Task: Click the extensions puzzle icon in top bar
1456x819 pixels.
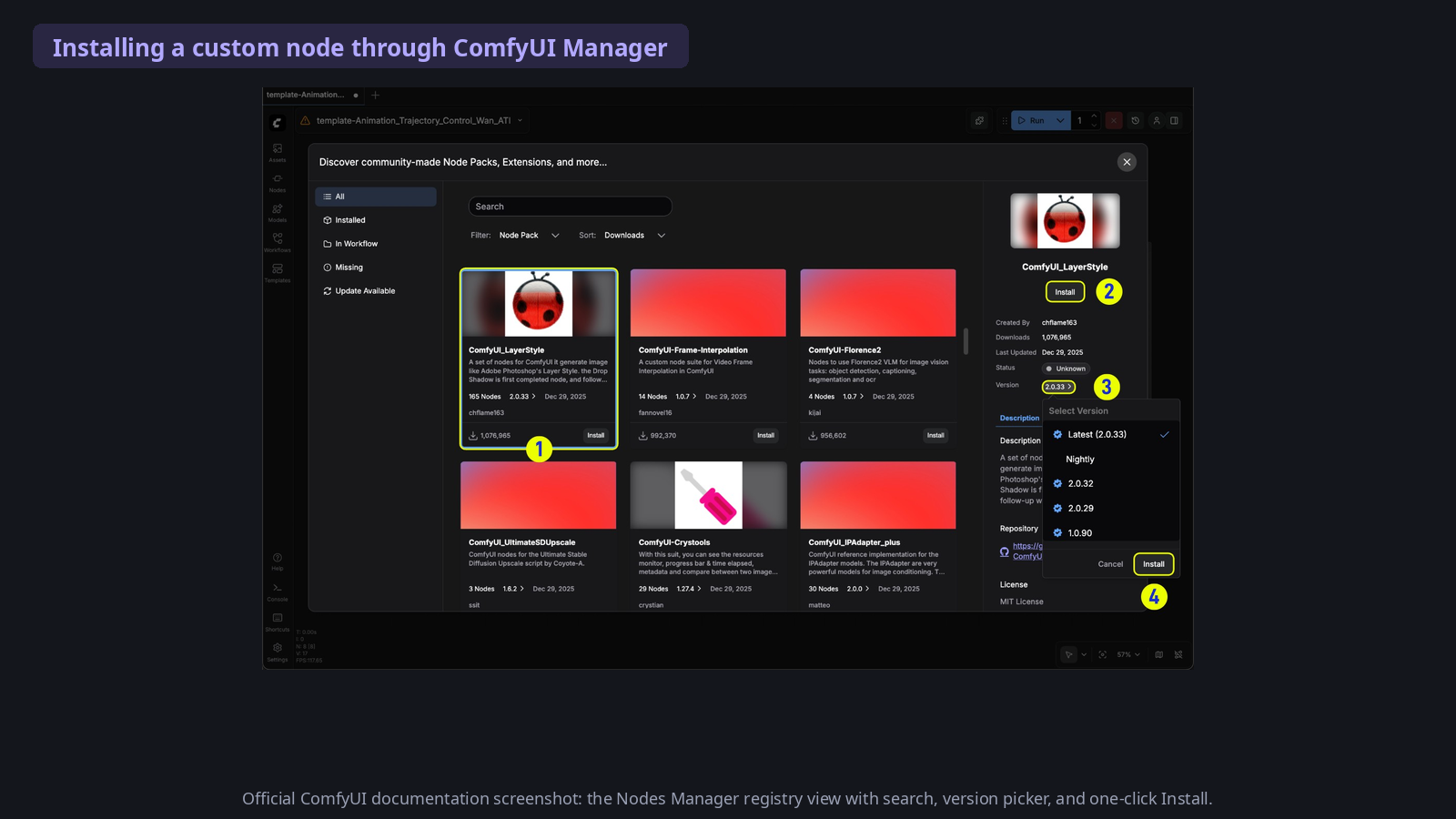Action: pyautogui.click(x=979, y=120)
